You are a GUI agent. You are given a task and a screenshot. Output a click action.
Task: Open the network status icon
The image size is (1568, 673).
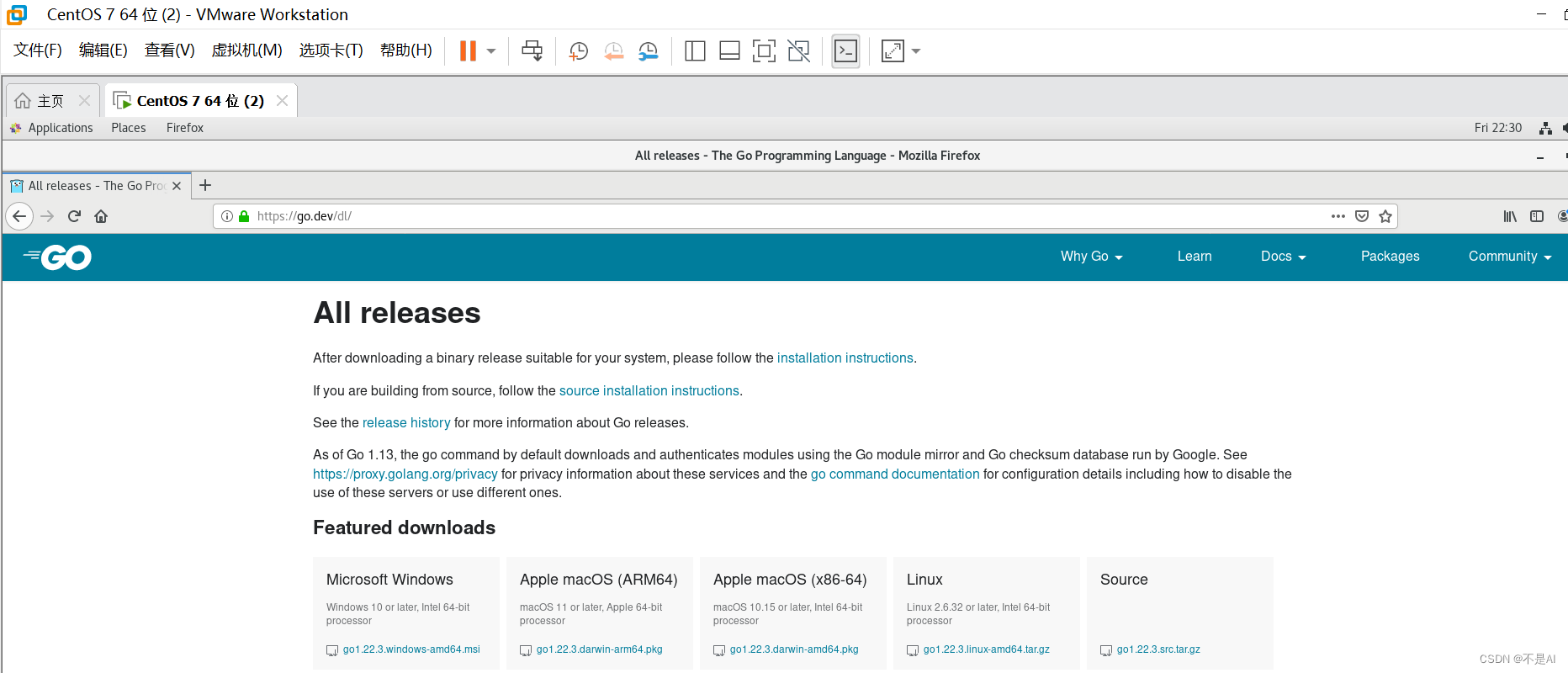pos(1545,128)
